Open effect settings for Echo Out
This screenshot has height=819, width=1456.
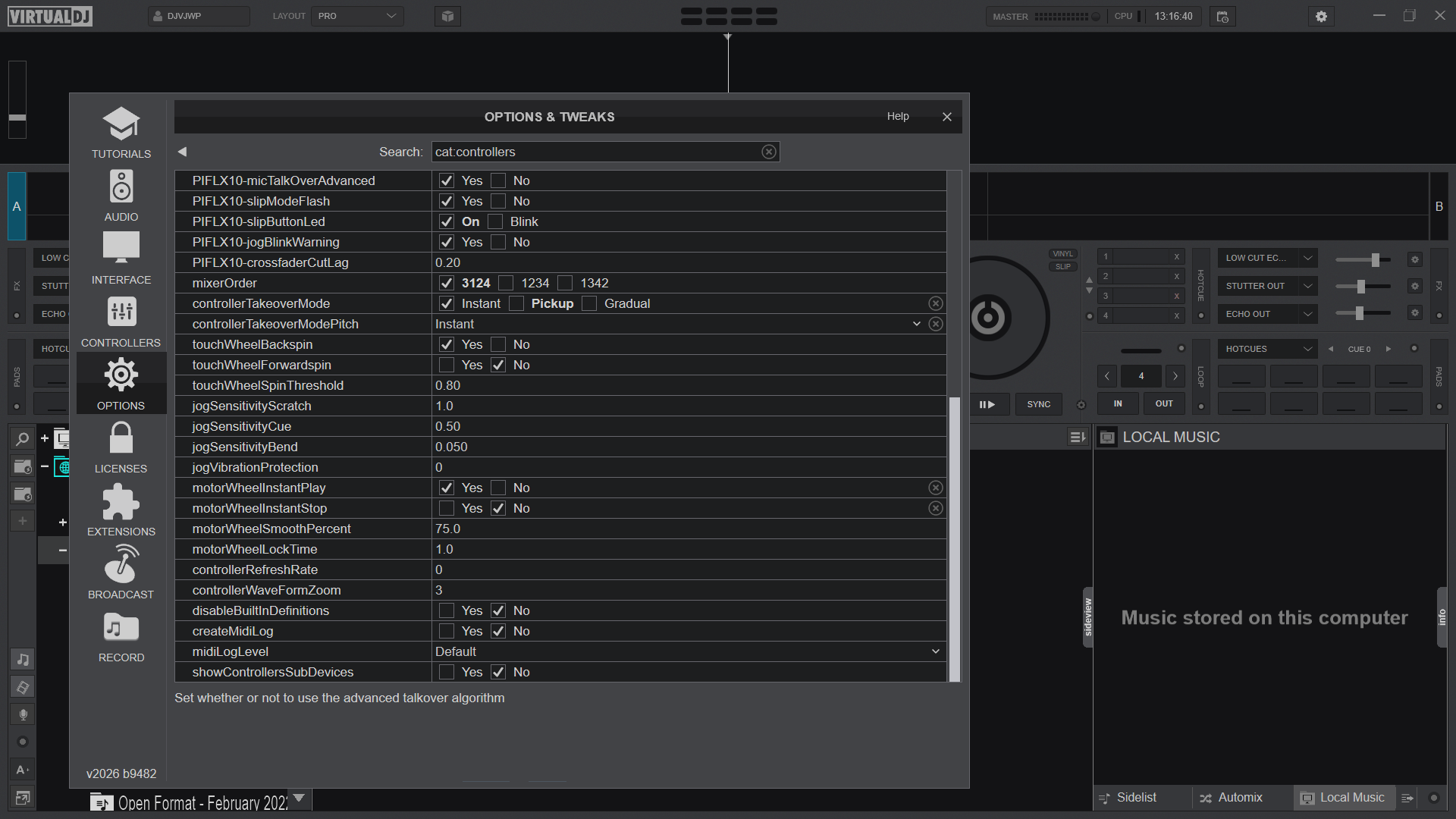tap(1414, 312)
